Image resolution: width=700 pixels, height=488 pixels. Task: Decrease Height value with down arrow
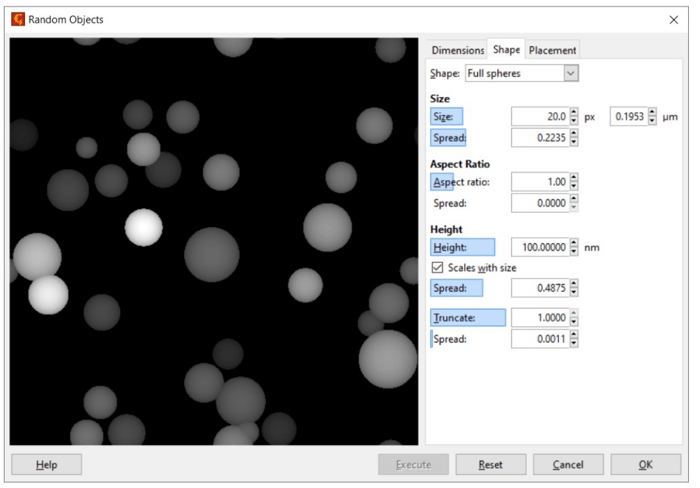point(574,251)
